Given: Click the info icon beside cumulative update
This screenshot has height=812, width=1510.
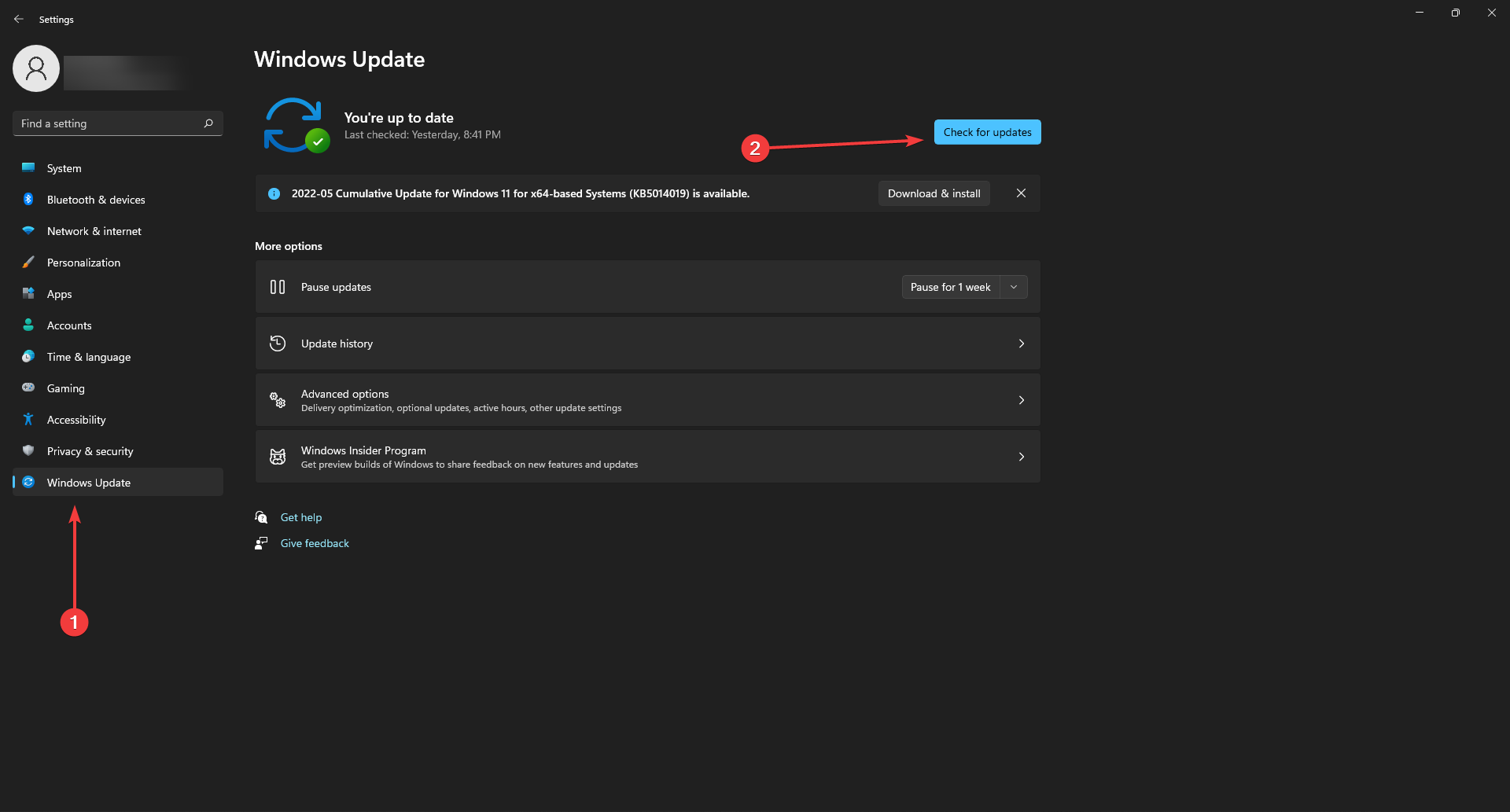Looking at the screenshot, I should tap(274, 193).
